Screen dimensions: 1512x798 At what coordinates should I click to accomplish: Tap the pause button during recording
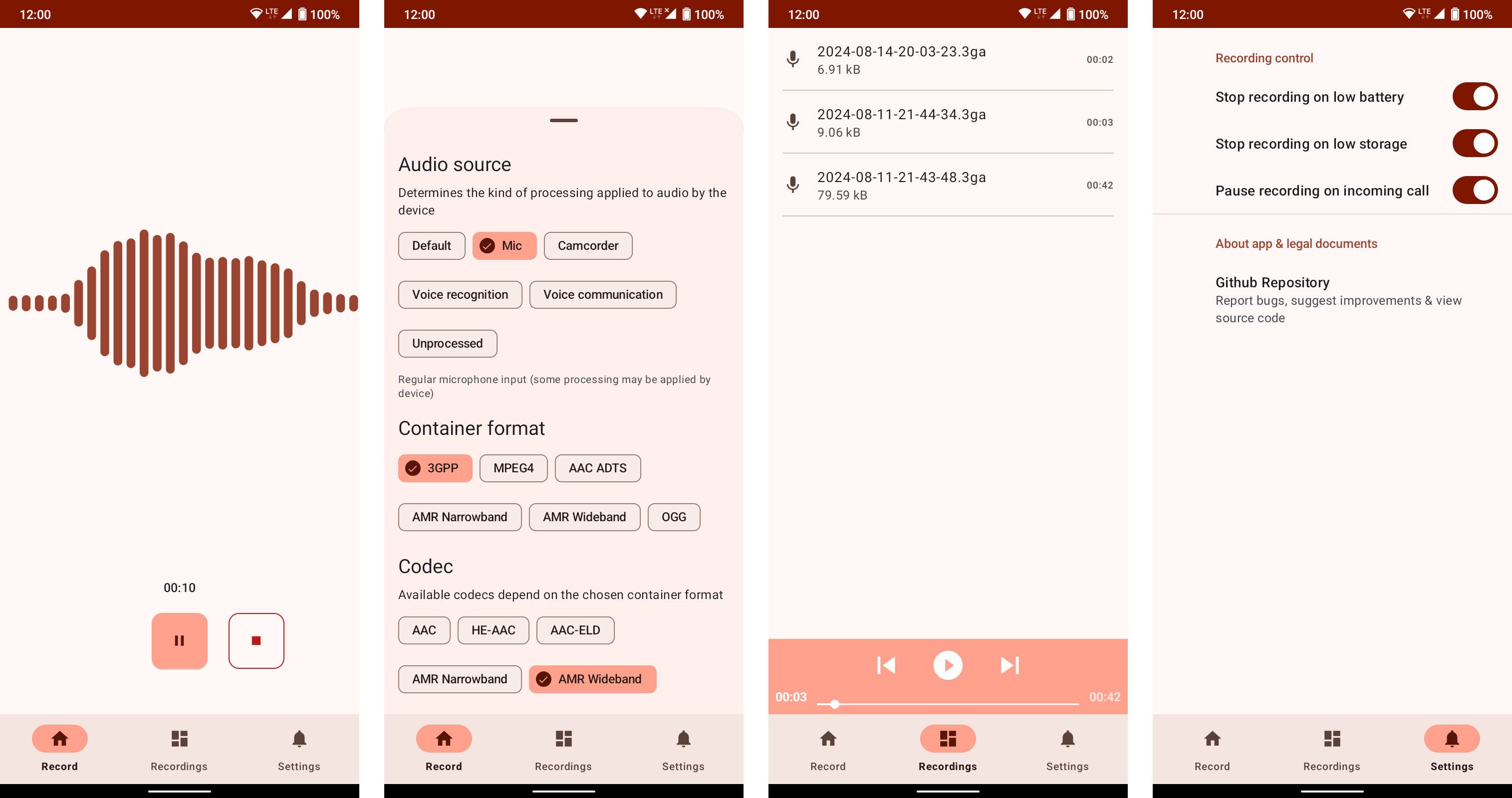pyautogui.click(x=179, y=641)
